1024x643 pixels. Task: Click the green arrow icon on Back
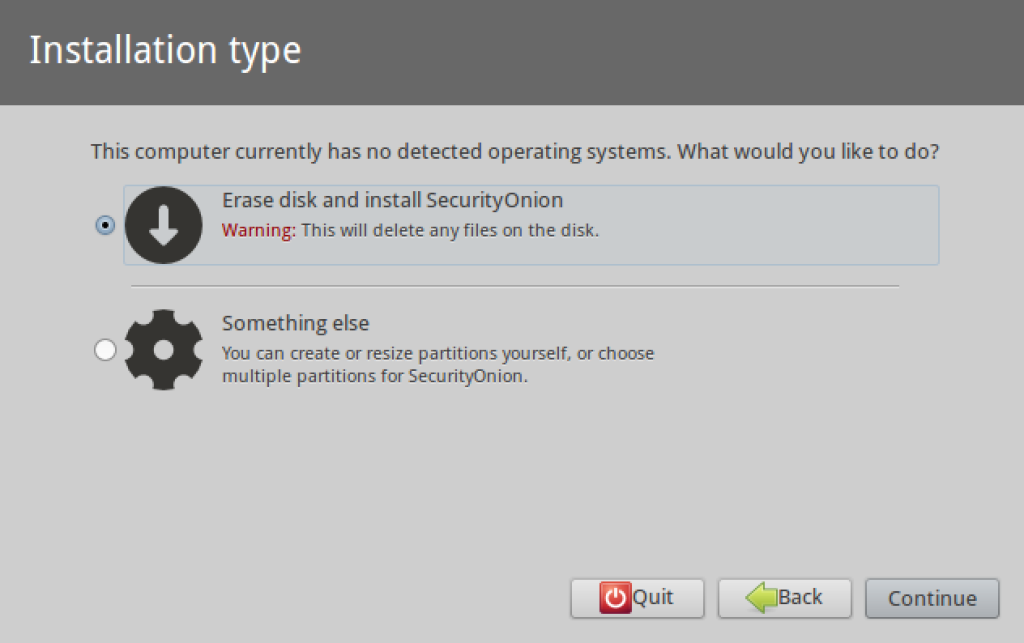pyautogui.click(x=761, y=598)
